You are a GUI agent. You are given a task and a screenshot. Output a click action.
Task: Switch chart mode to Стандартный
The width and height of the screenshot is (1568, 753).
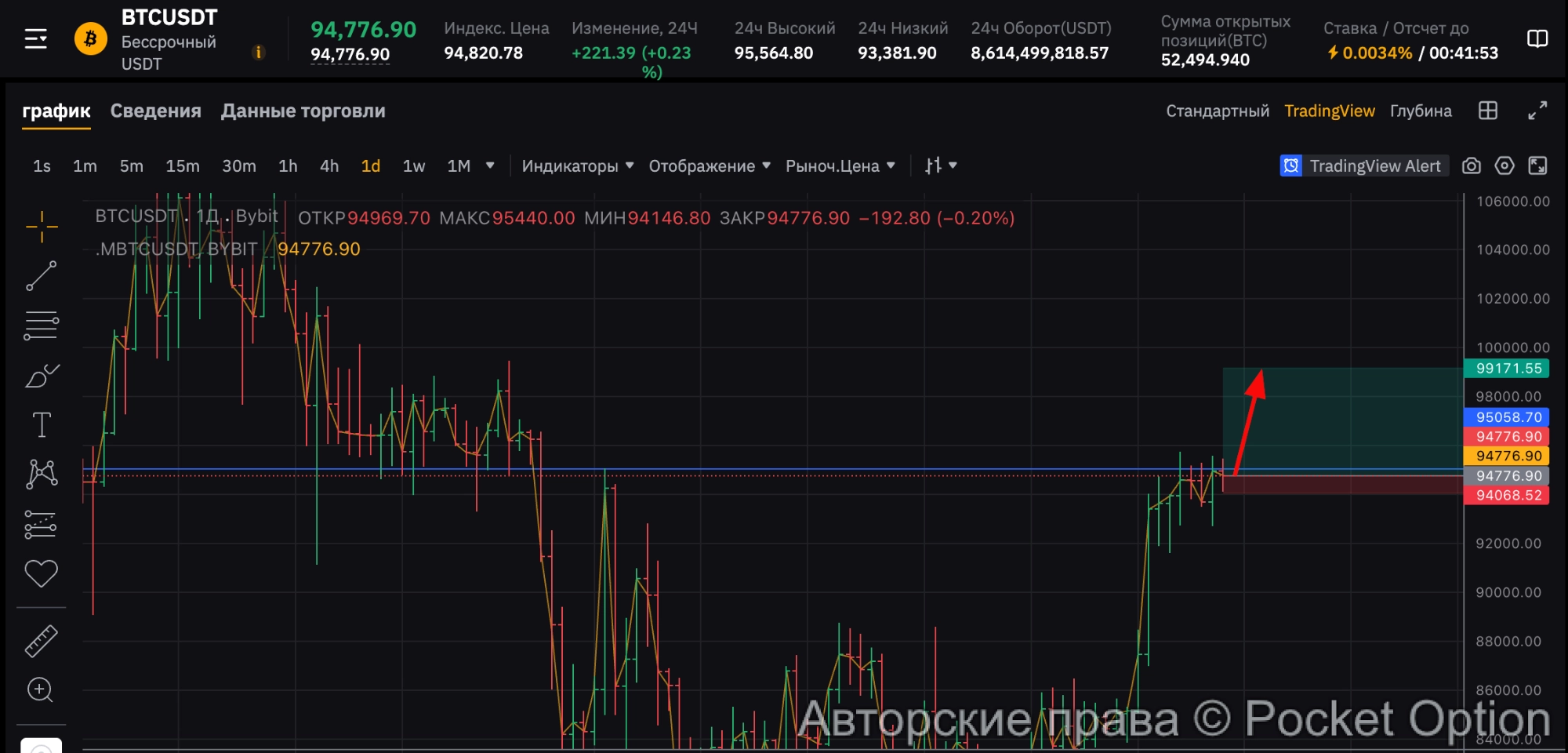click(1217, 111)
